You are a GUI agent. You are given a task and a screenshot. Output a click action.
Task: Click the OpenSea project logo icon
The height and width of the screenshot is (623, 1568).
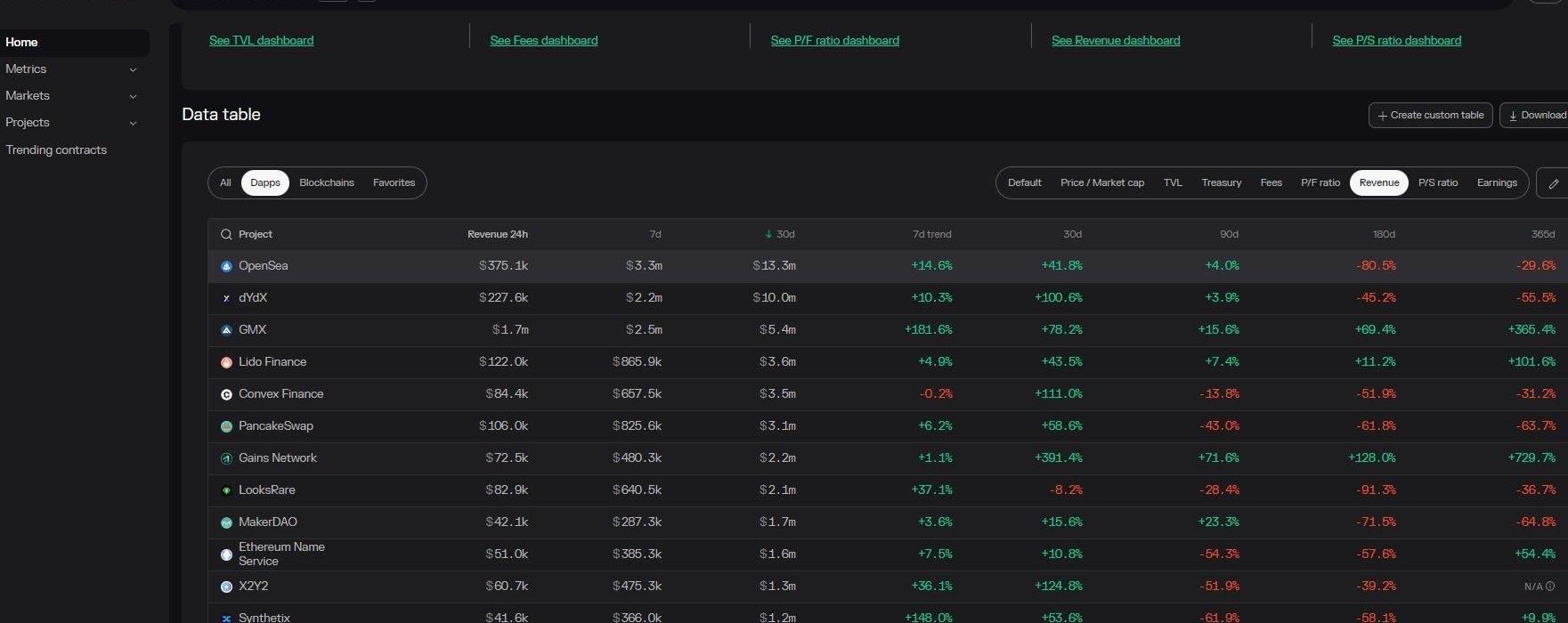(226, 266)
